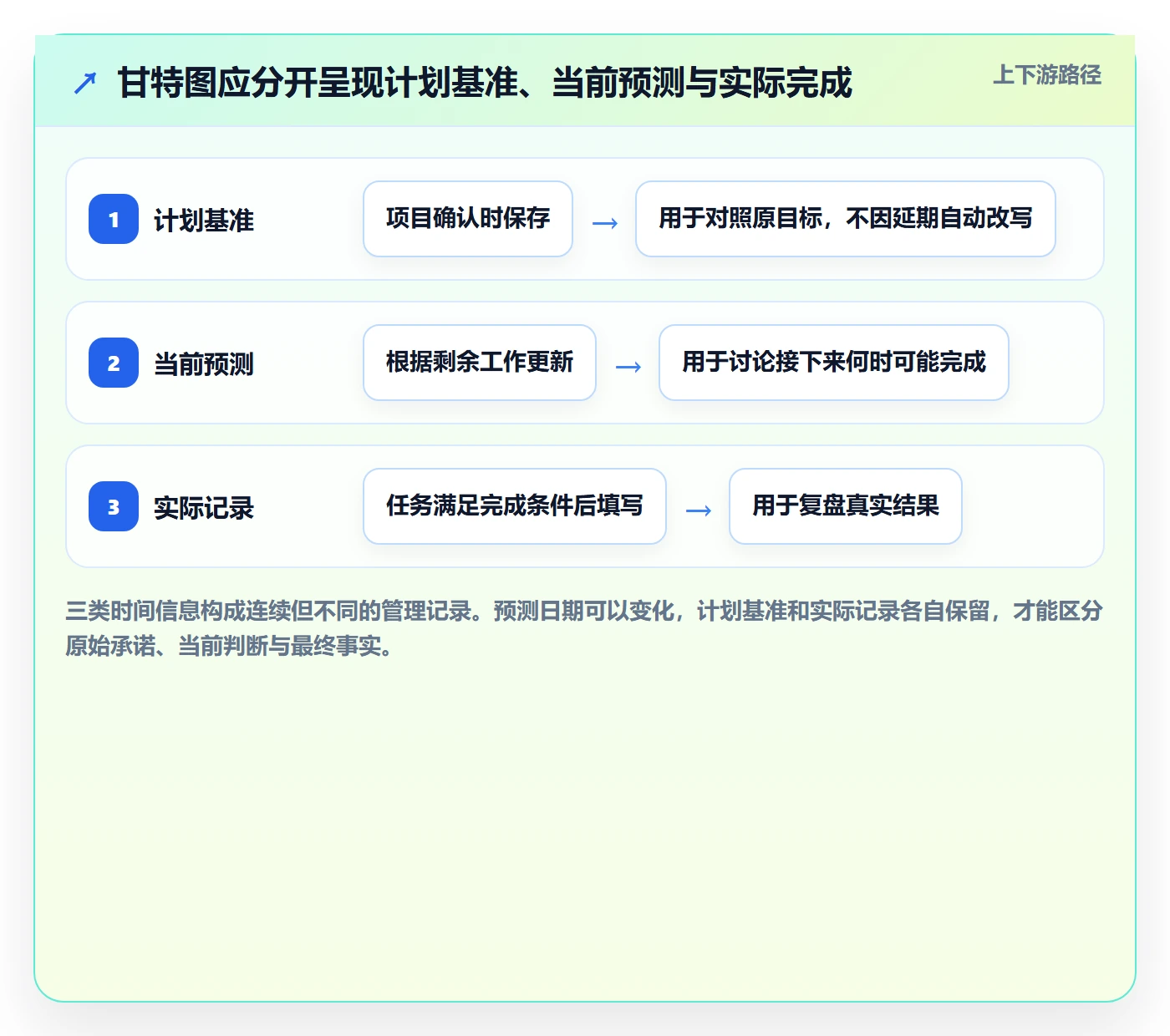Click the step 2 number badge
Viewport: 1170px width, 1036px height.
(114, 363)
